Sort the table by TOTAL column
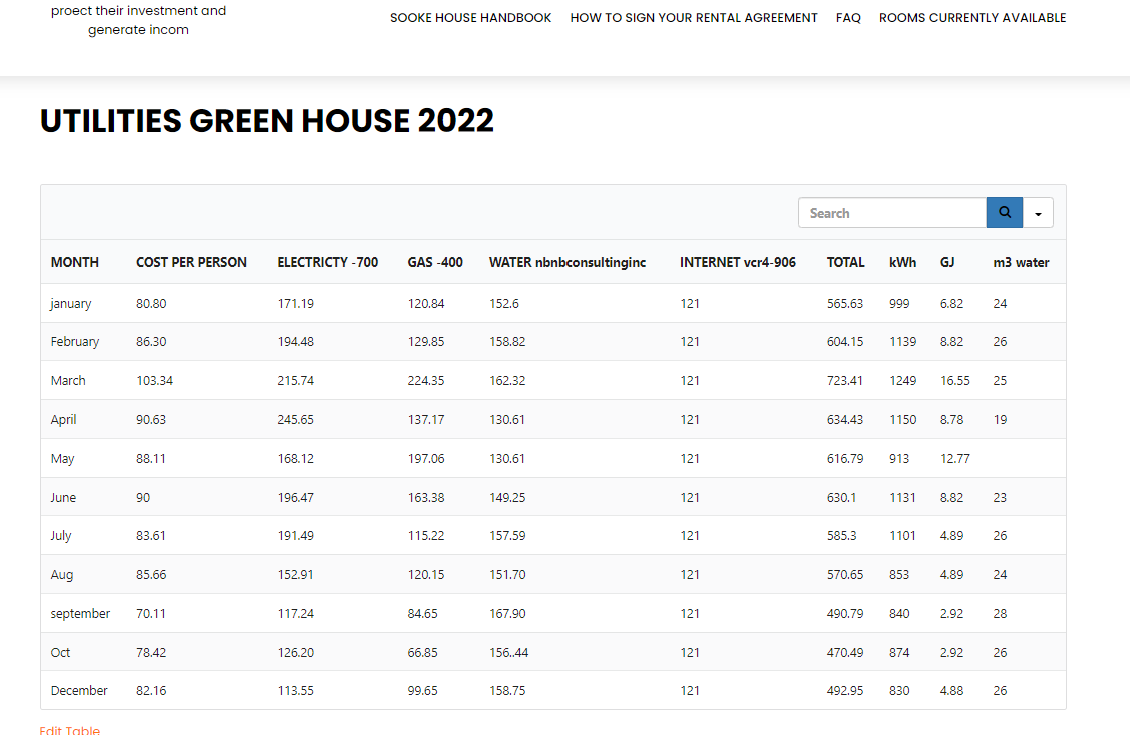The width and height of the screenshot is (1130, 737). coord(845,262)
